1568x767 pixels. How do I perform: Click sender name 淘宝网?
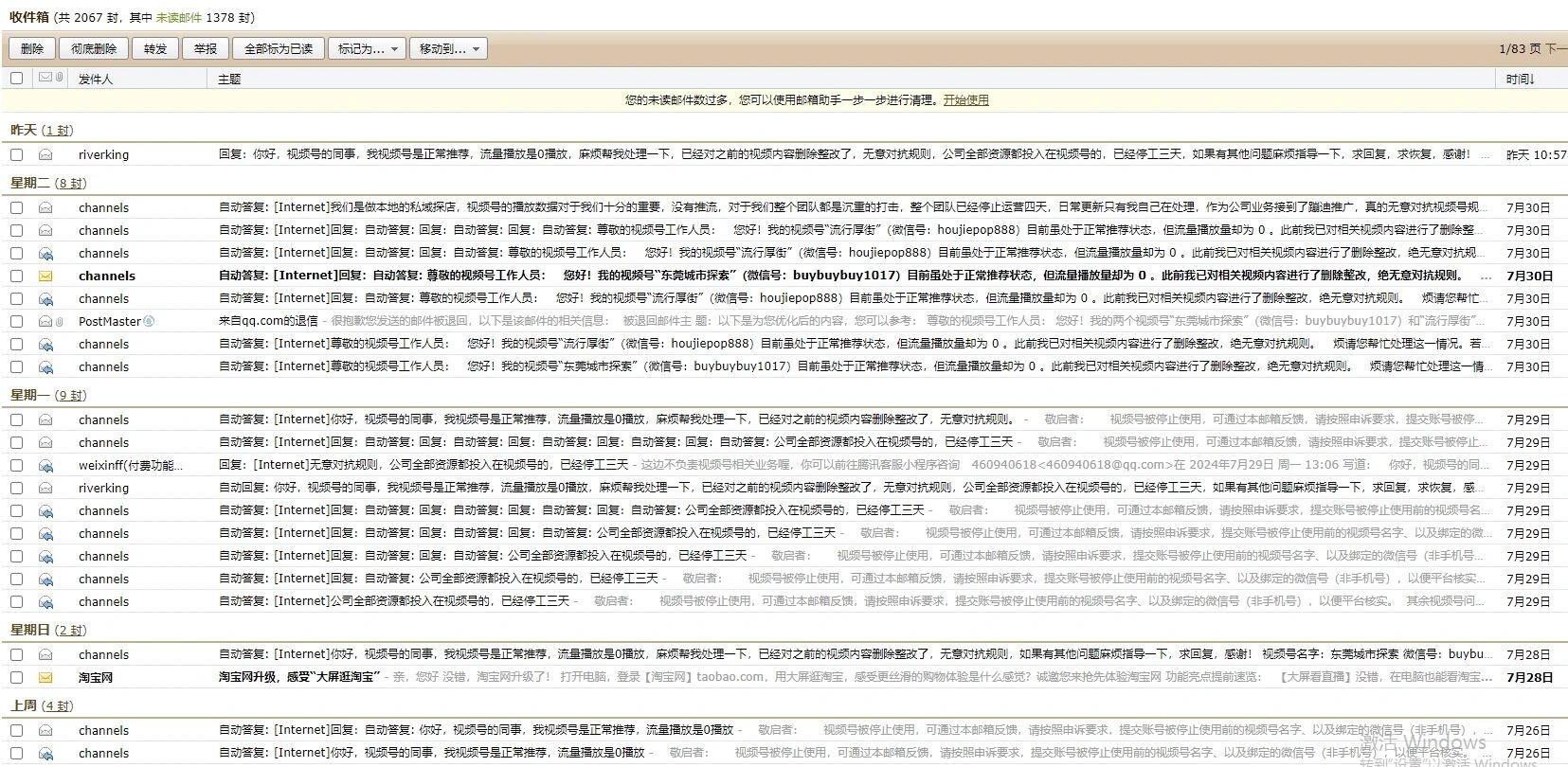95,677
